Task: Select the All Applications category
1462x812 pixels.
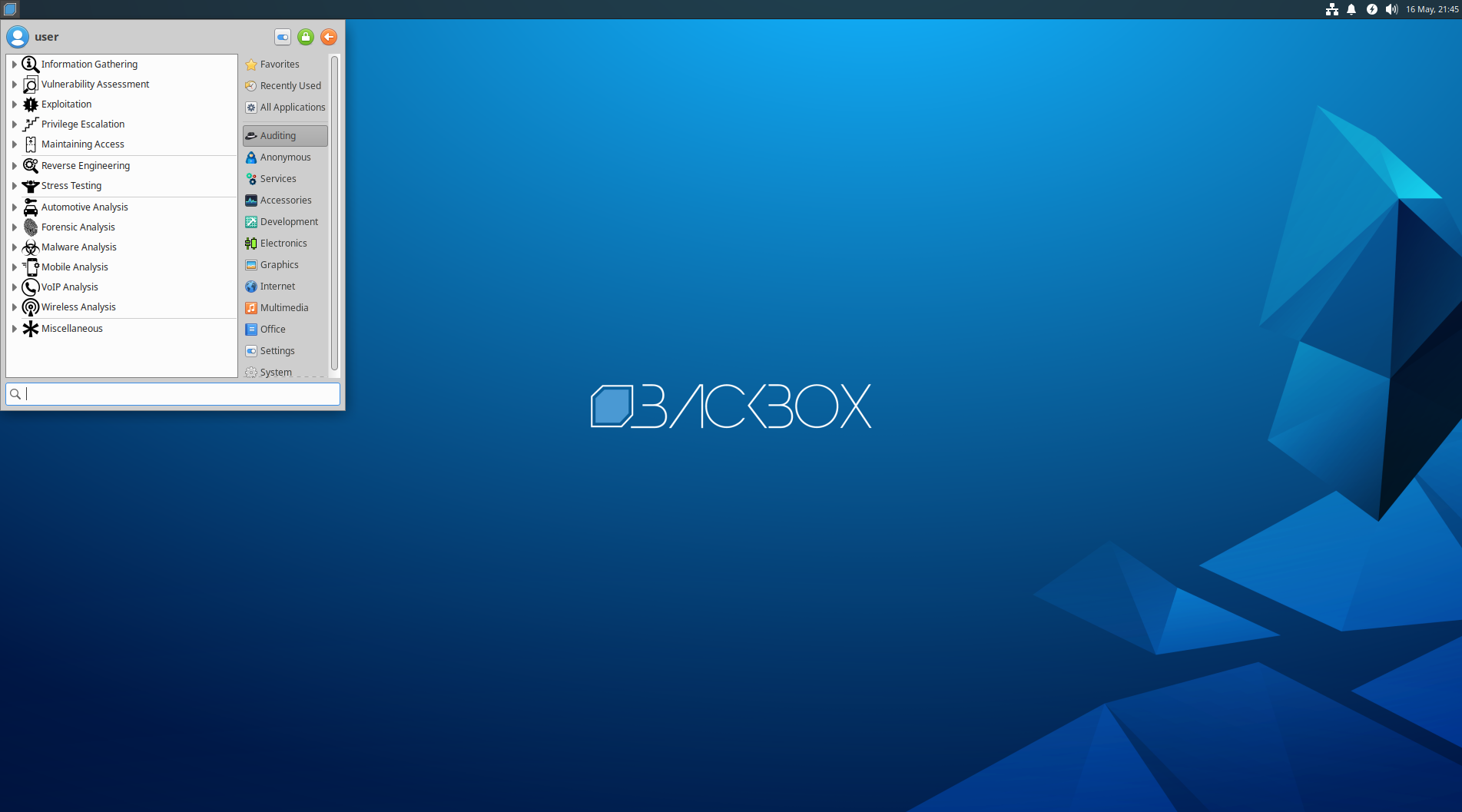Action: (285, 108)
